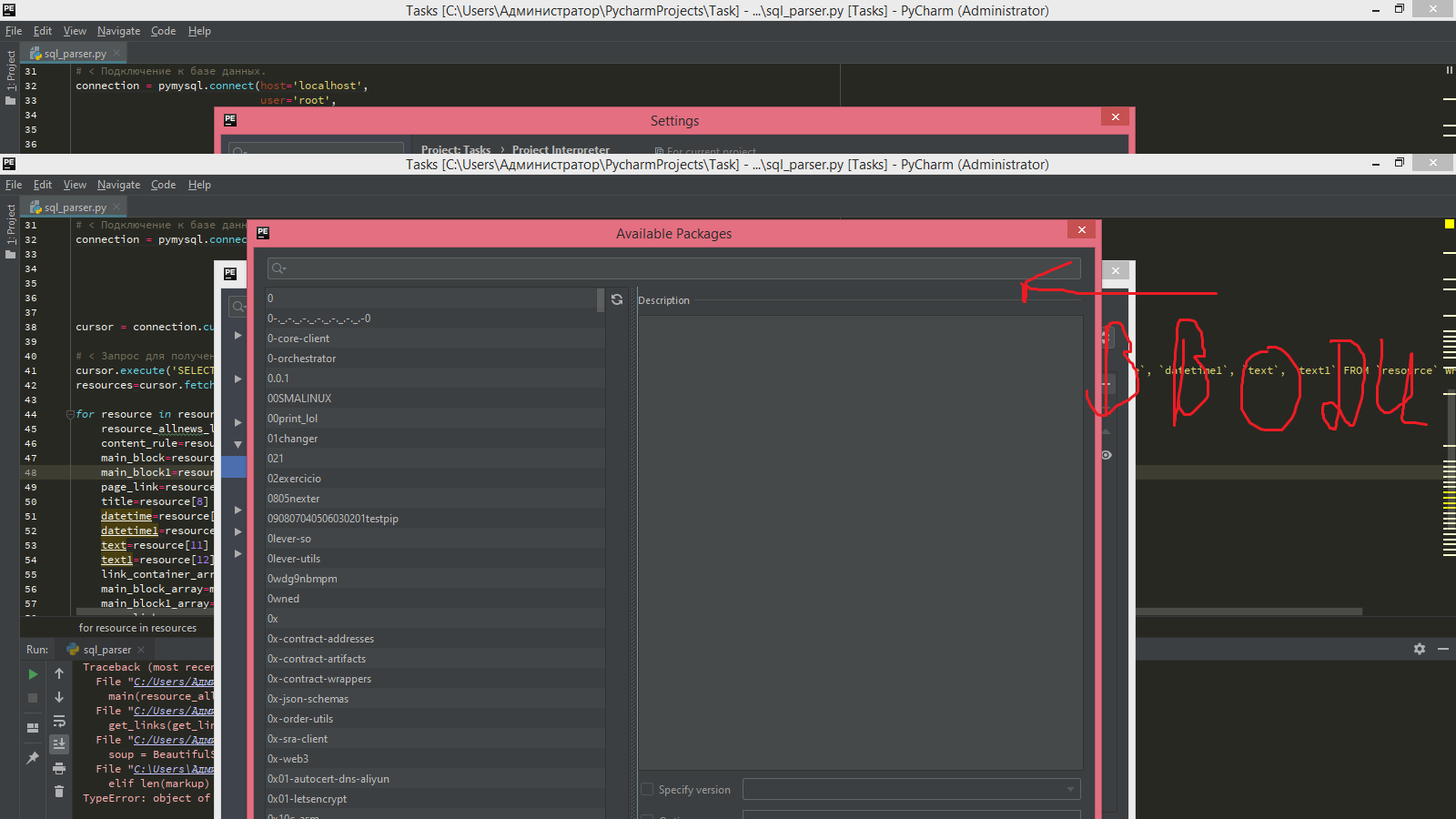Open Help menu in lower PyCharm window
Viewport: 1456px width, 819px height.
(199, 185)
